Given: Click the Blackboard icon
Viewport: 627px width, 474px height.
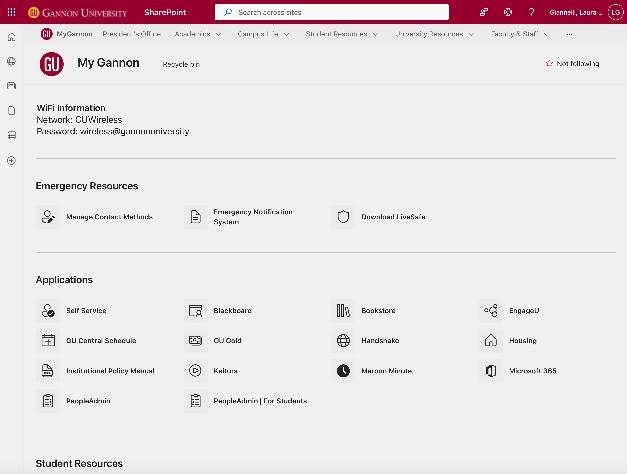Looking at the screenshot, I should [x=196, y=310].
